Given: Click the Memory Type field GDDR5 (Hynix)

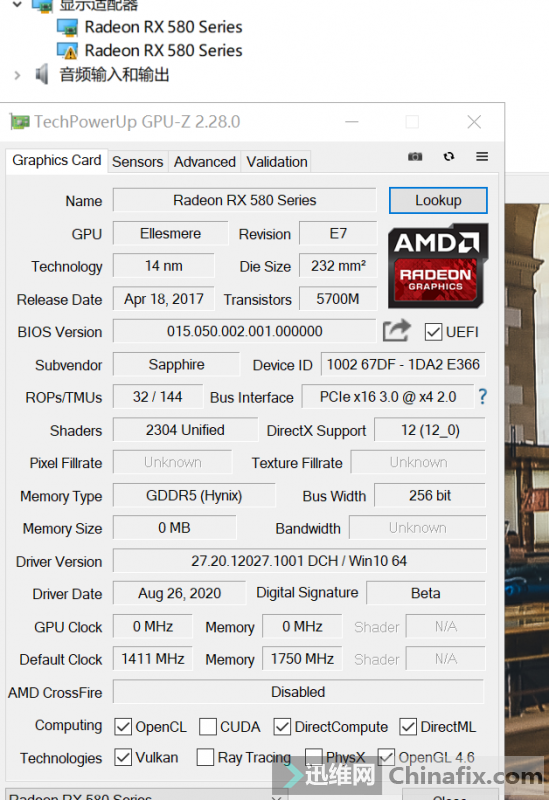Looking at the screenshot, I should coord(194,495).
